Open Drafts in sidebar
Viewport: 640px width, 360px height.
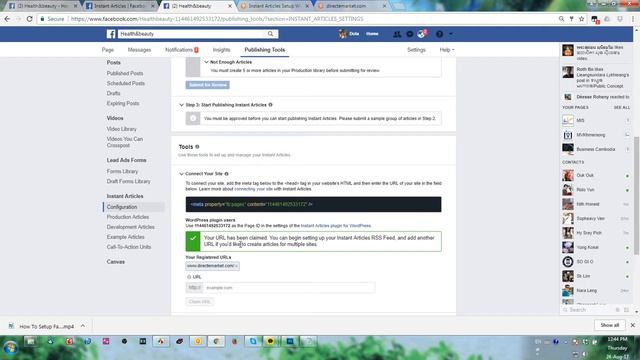coord(113,93)
